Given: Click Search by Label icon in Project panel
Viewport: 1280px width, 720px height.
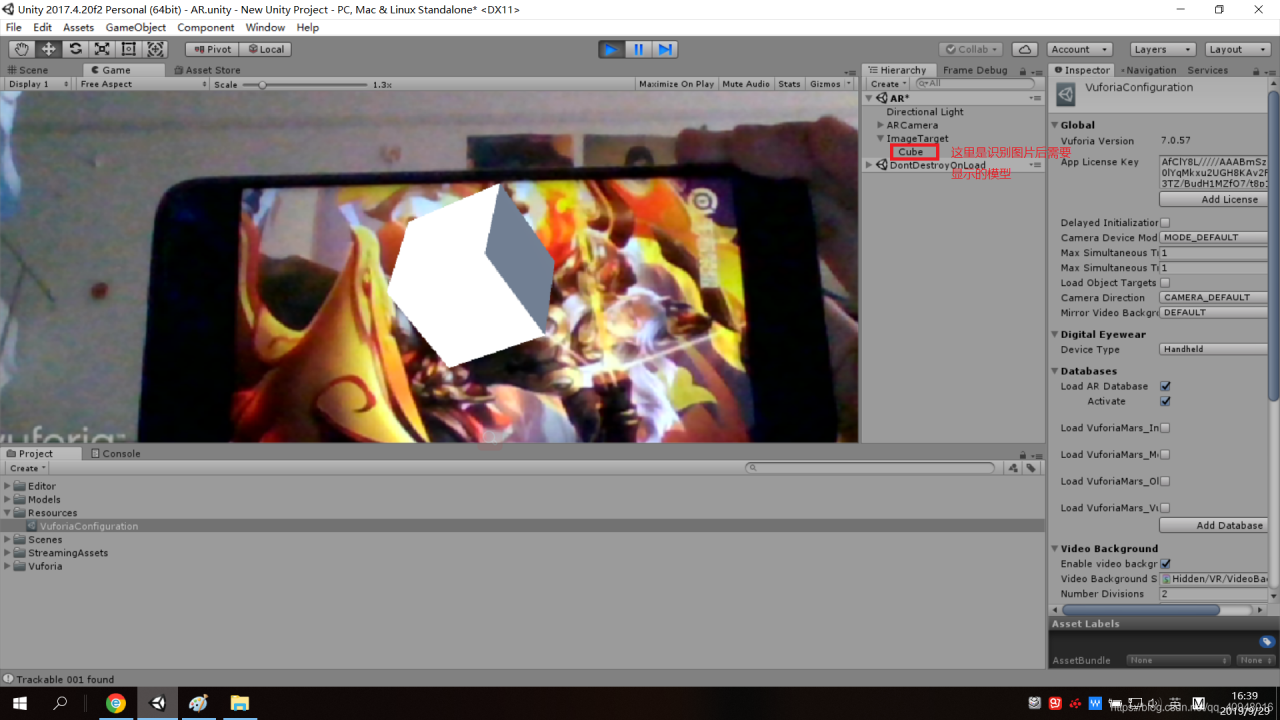Looking at the screenshot, I should (x=1029, y=468).
